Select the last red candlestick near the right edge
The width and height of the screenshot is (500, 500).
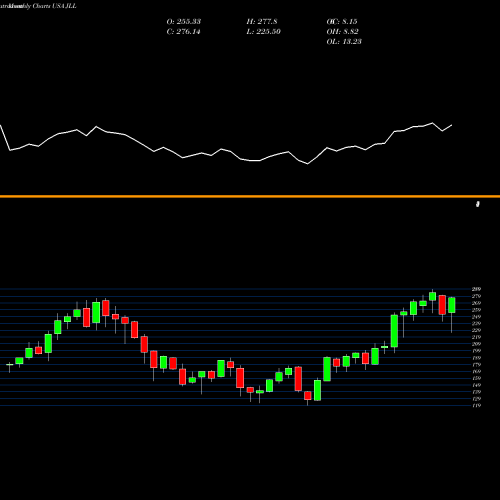(x=442, y=305)
